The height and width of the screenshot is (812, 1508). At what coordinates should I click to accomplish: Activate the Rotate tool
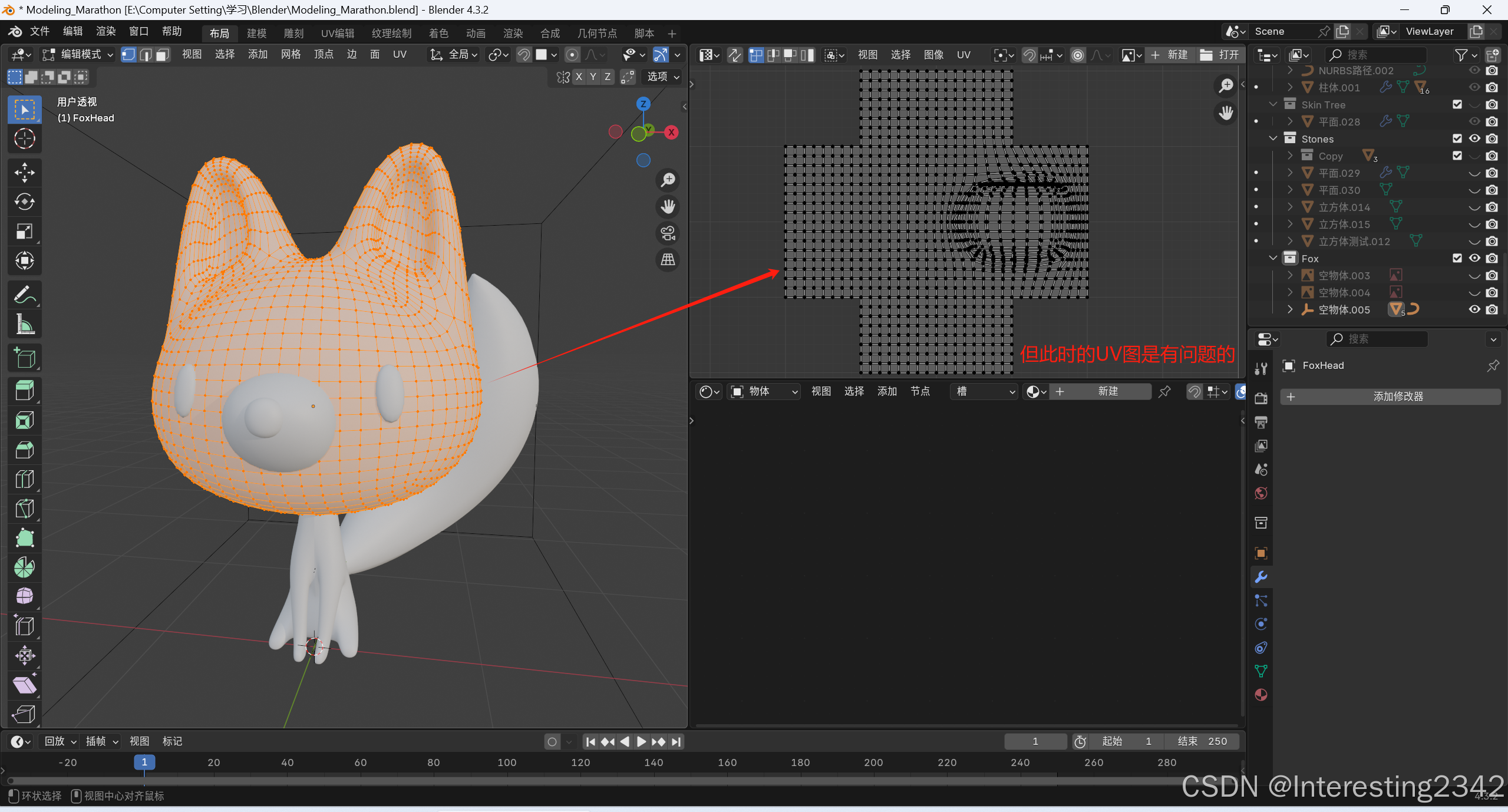(24, 202)
